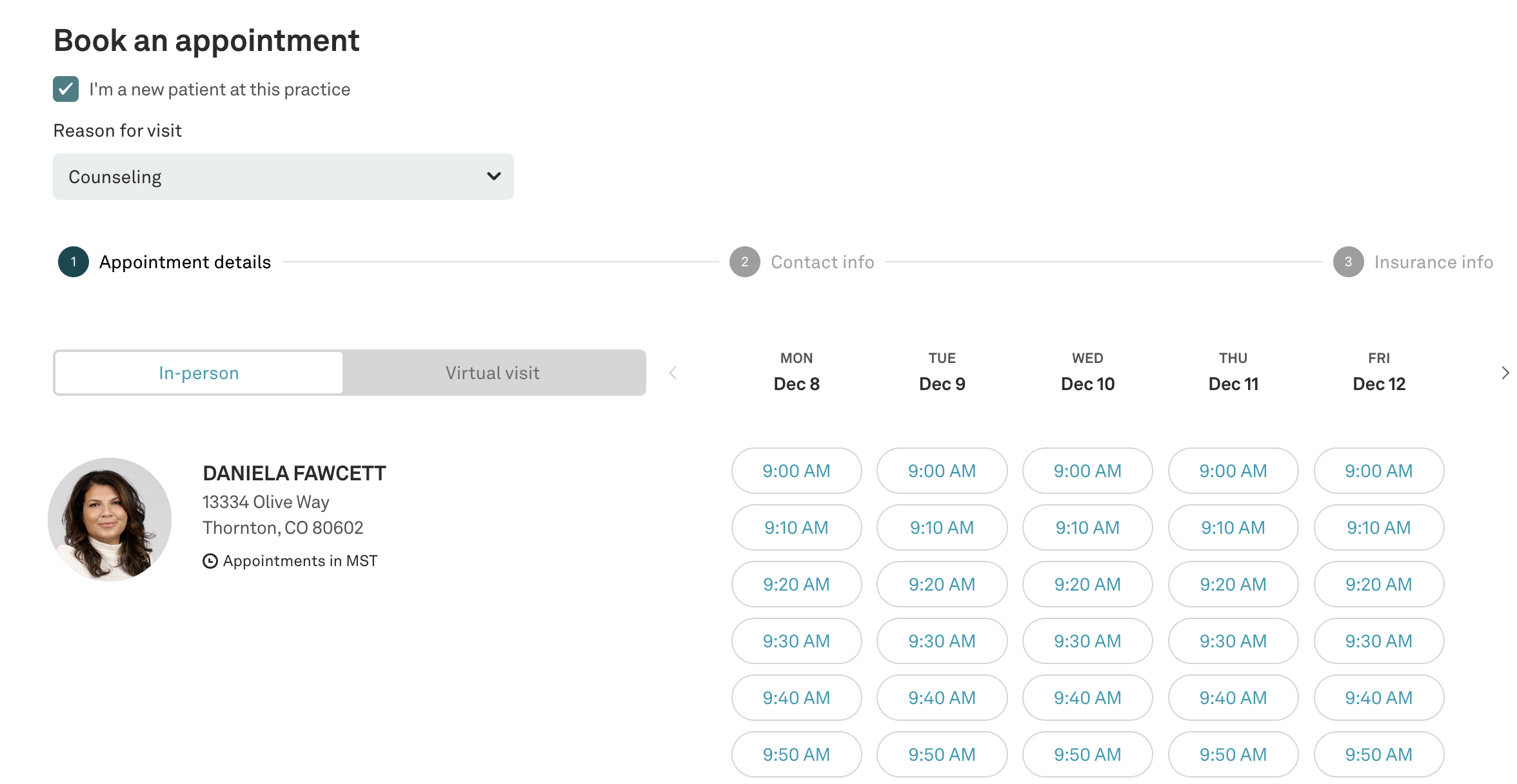Viewport: 1517px width, 784px height.
Task: Click the clock icon beside Appointments in MST
Action: pyautogui.click(x=210, y=561)
